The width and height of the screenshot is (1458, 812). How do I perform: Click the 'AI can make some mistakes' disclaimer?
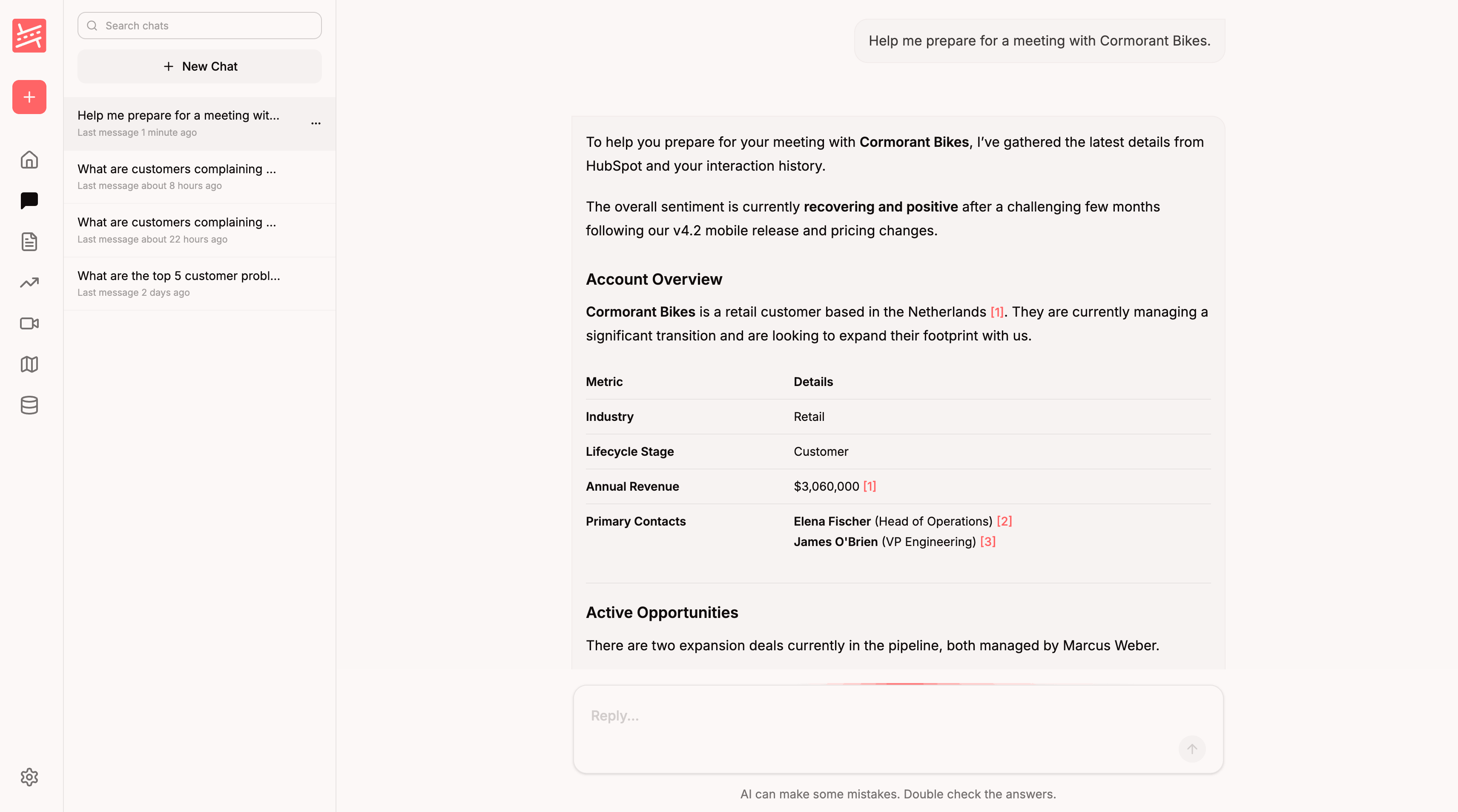coord(898,794)
